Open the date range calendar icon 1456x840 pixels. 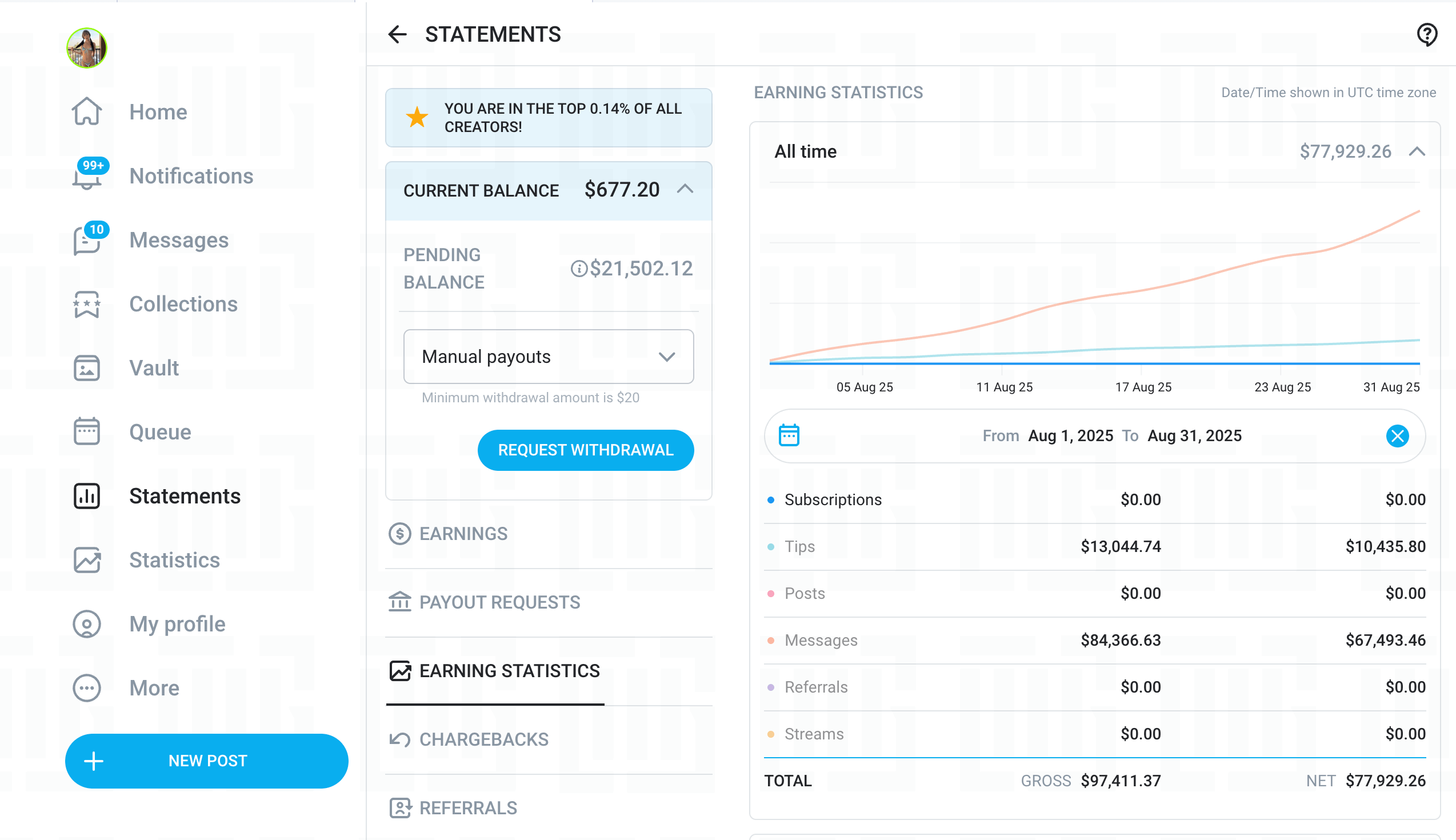[789, 435]
